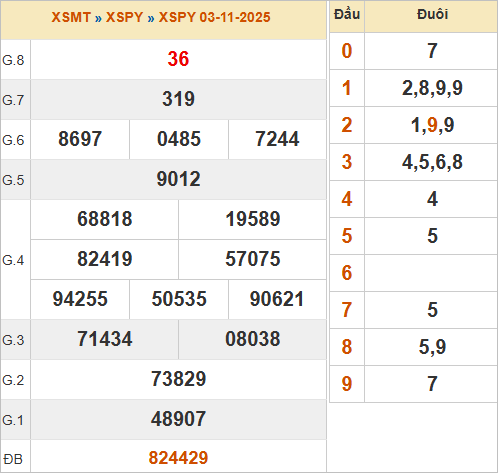Click the G.2 row label

[x=13, y=380]
